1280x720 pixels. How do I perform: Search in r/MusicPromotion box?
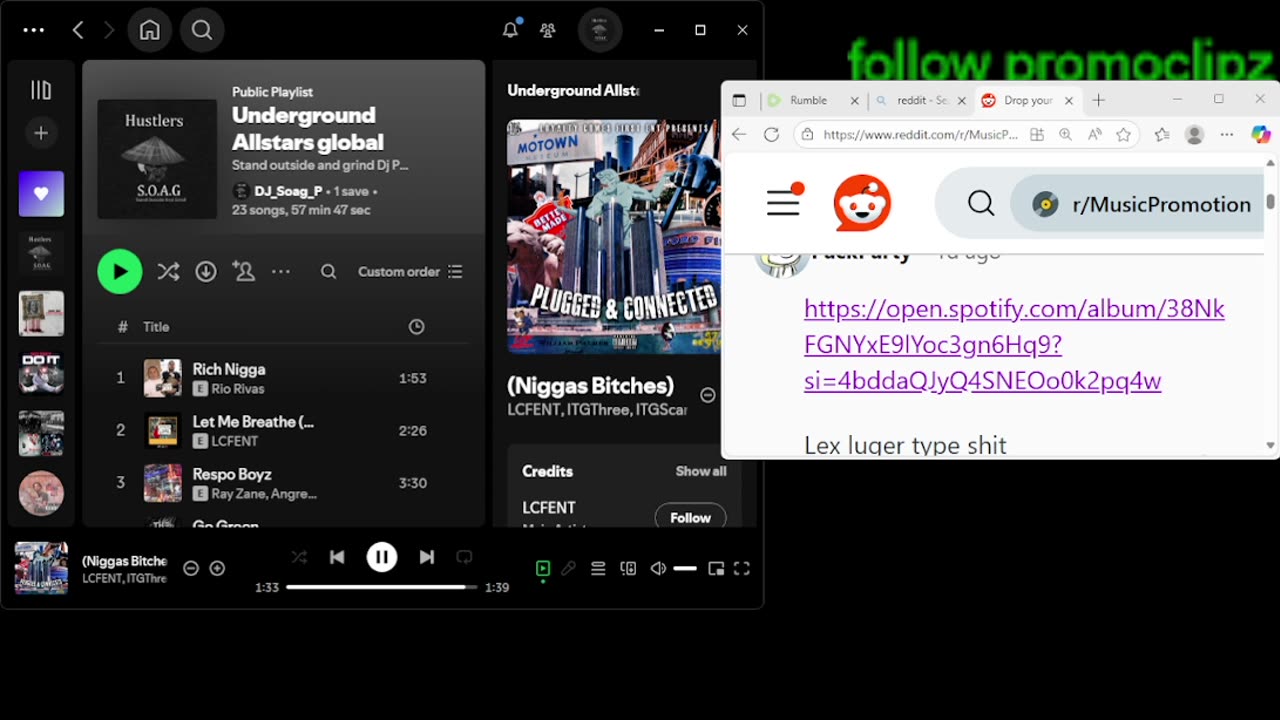1100,204
